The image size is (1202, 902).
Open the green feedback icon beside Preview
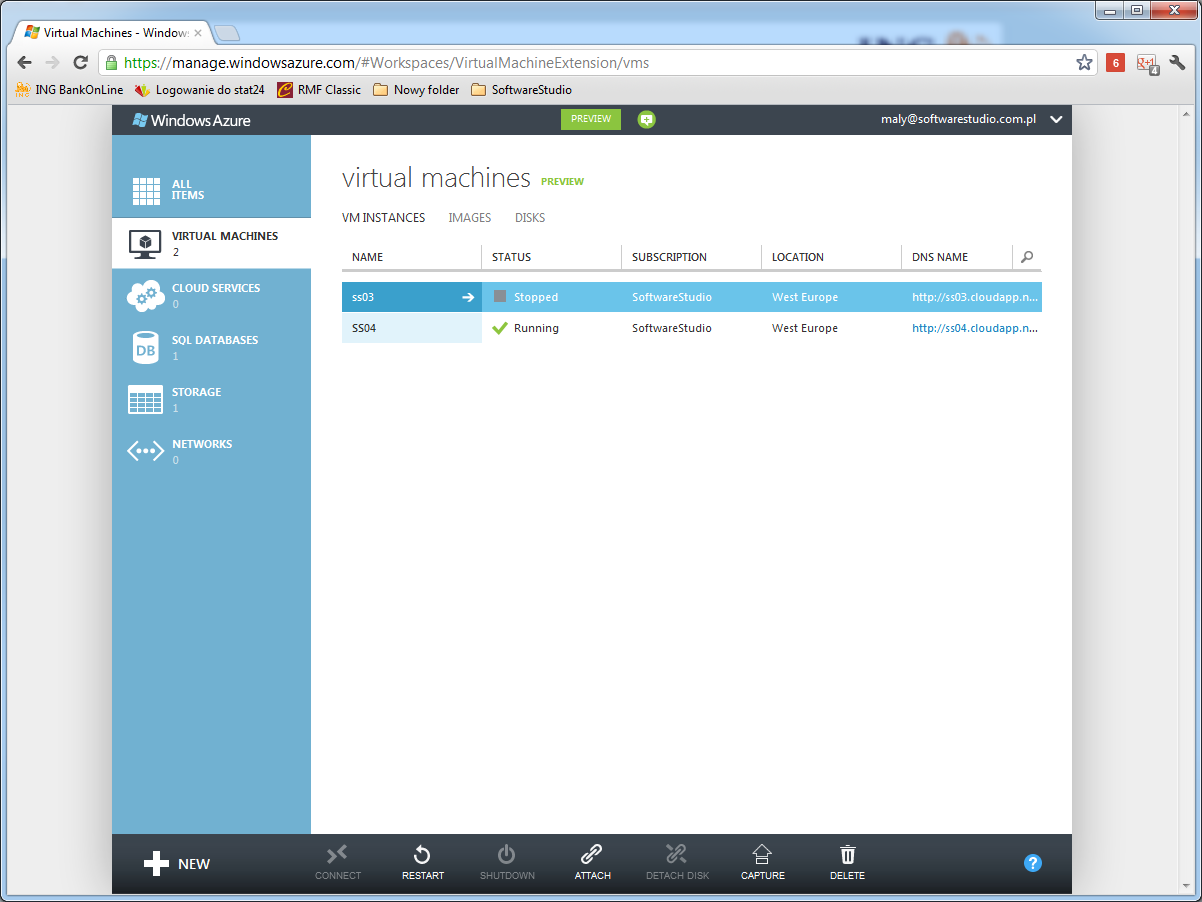pyautogui.click(x=646, y=120)
